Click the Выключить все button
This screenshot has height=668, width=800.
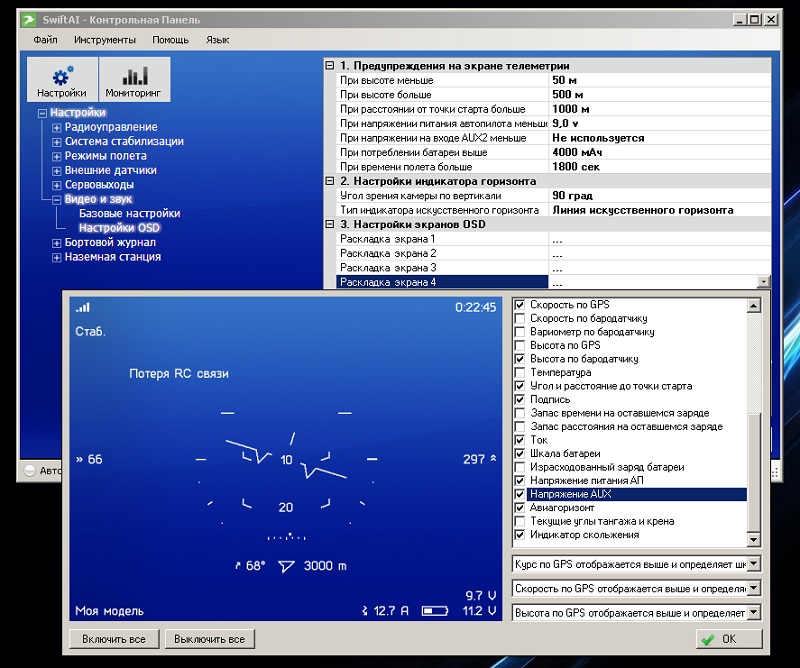[210, 639]
